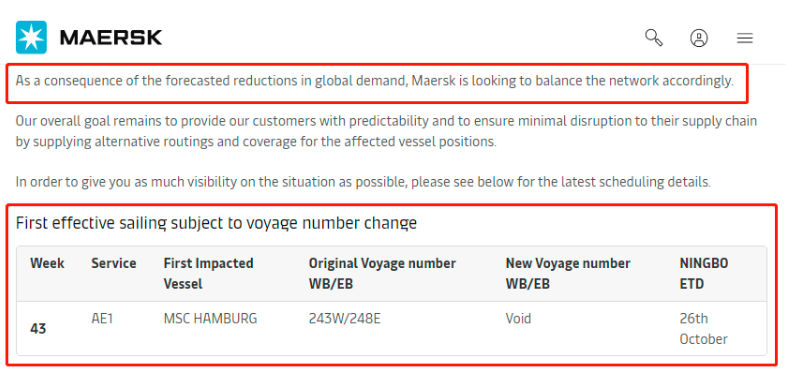Open the user account profile icon
Viewport: 786px width, 380px height.
(x=699, y=38)
